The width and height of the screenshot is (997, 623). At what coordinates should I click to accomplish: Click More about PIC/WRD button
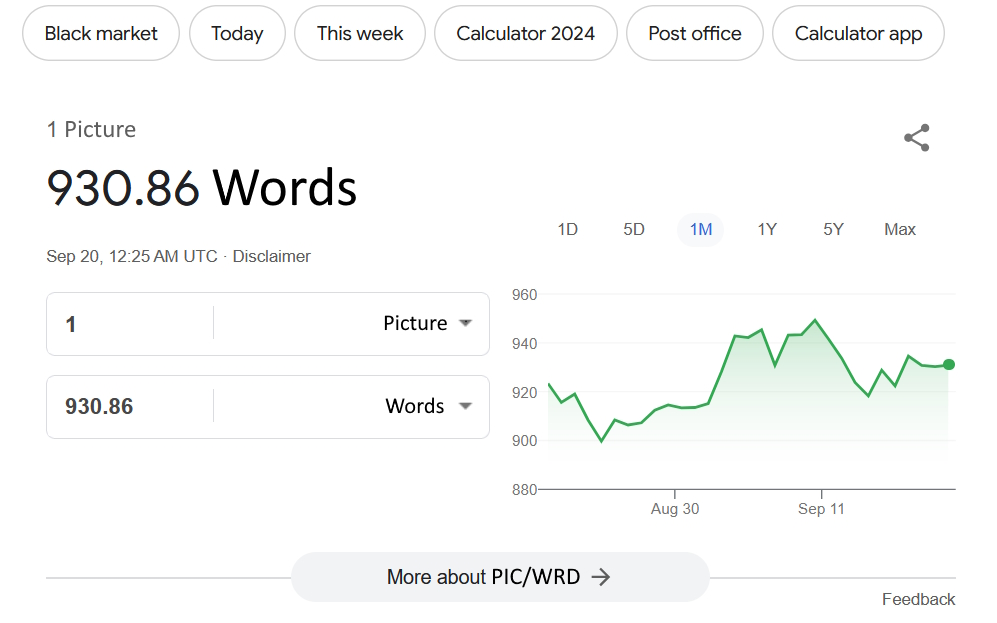pos(499,577)
